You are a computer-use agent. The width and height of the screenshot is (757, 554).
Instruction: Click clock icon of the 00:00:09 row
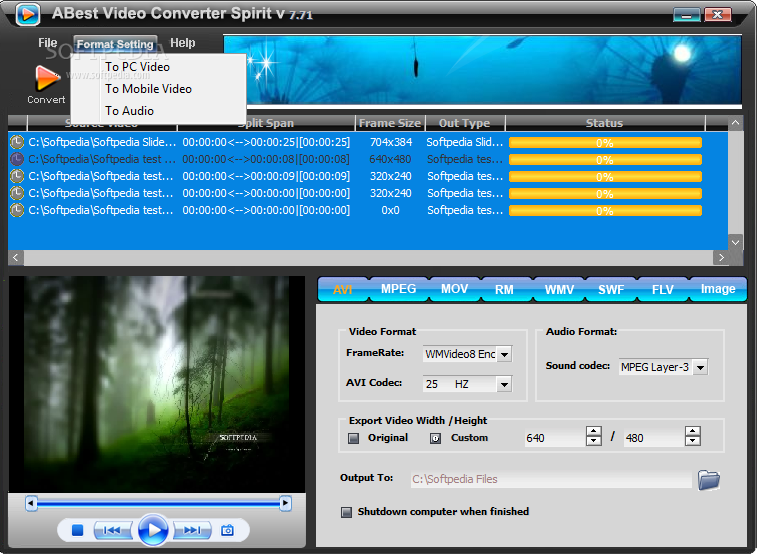coord(17,176)
